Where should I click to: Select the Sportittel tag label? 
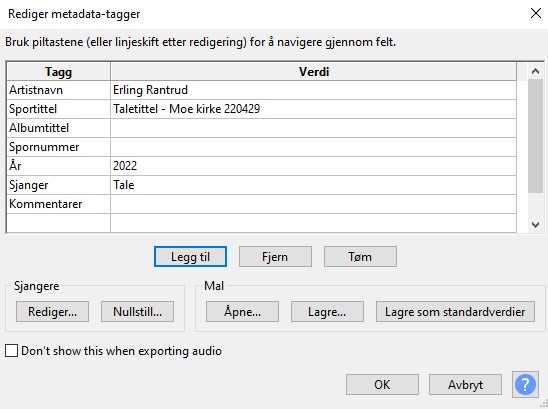coord(58,109)
